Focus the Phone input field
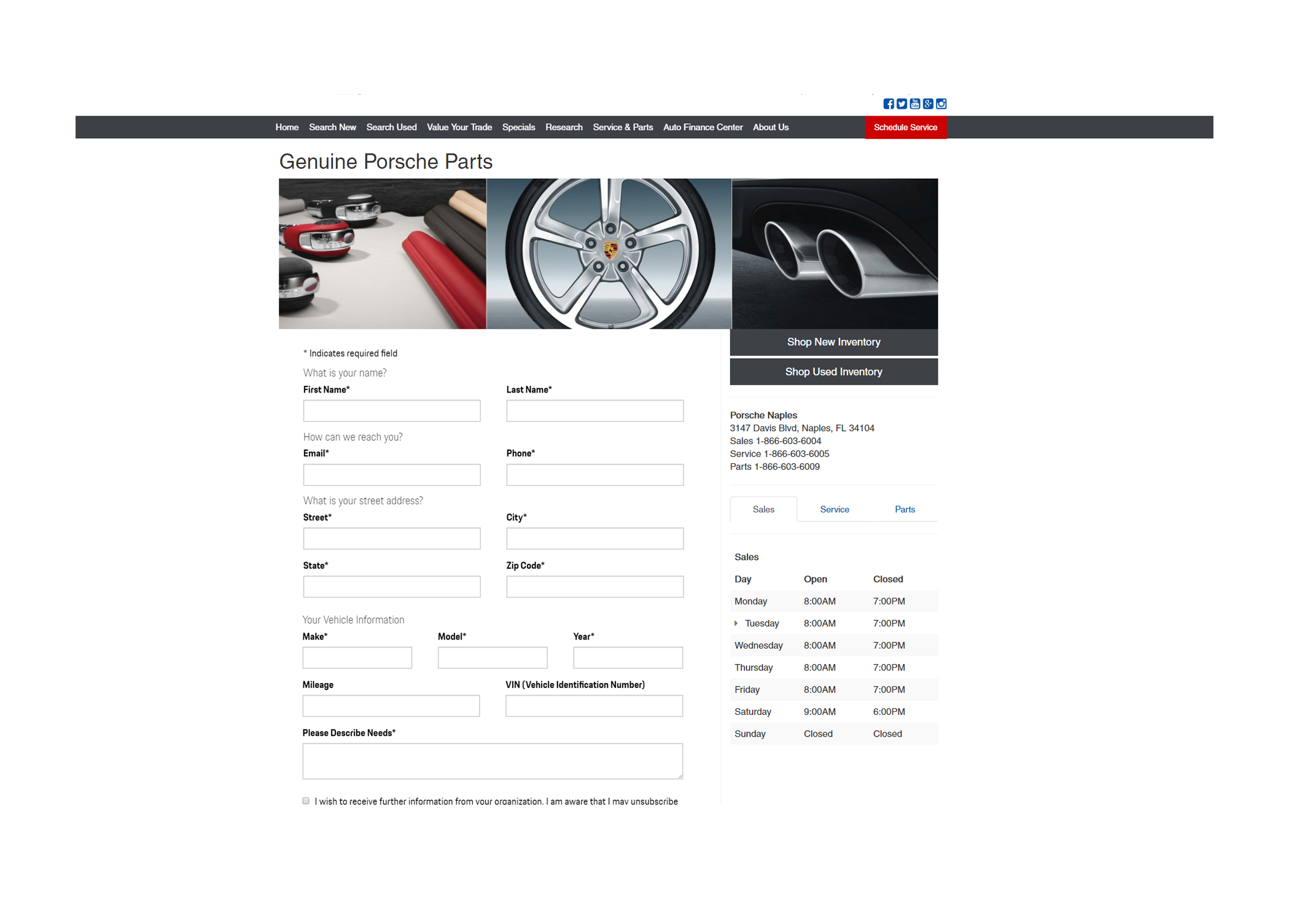 tap(594, 474)
